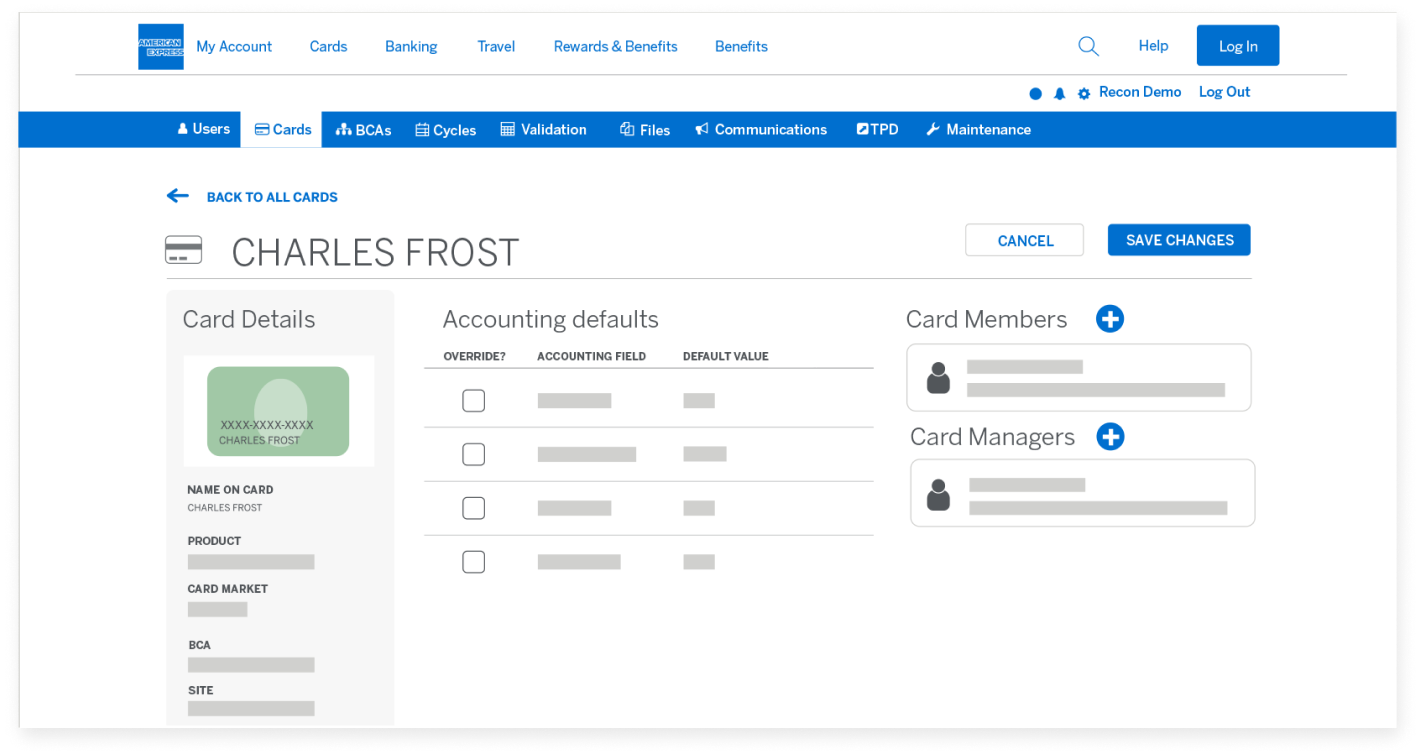Click the Log Out link
This screenshot has width=1421, height=751.
1224,92
